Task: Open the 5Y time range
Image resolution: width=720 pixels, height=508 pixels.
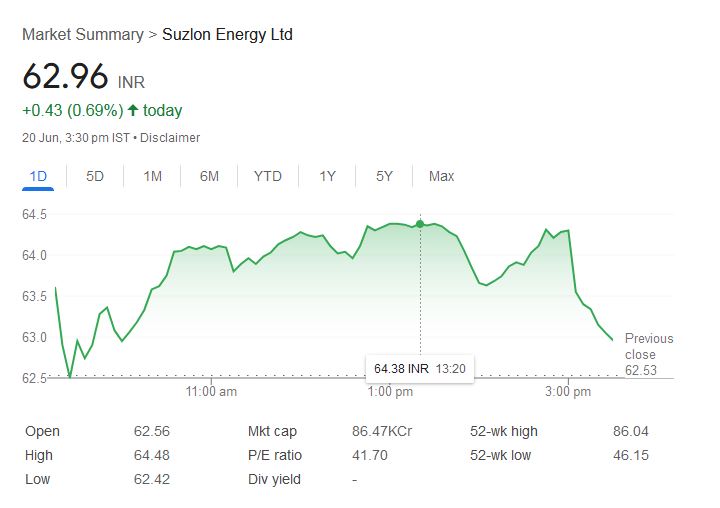Action: (384, 176)
